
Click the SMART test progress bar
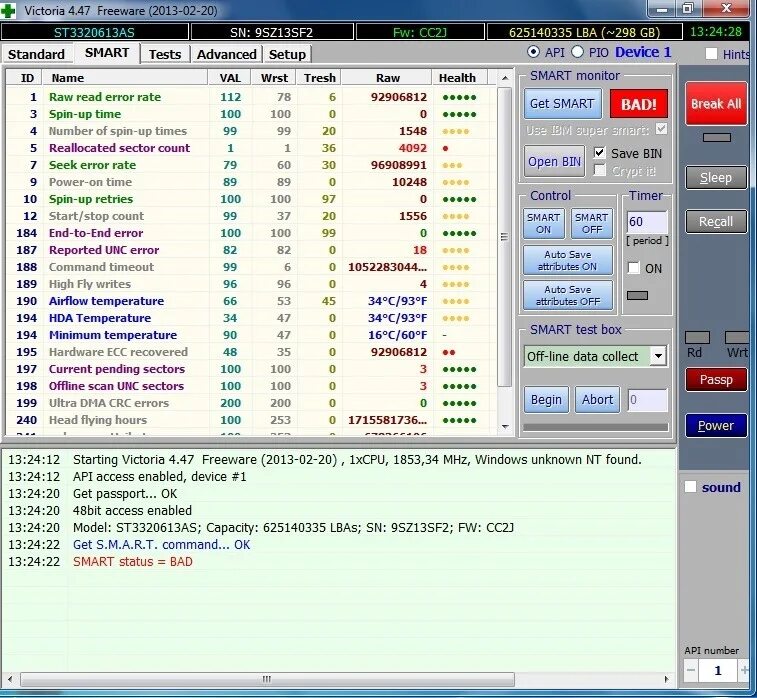click(x=596, y=427)
